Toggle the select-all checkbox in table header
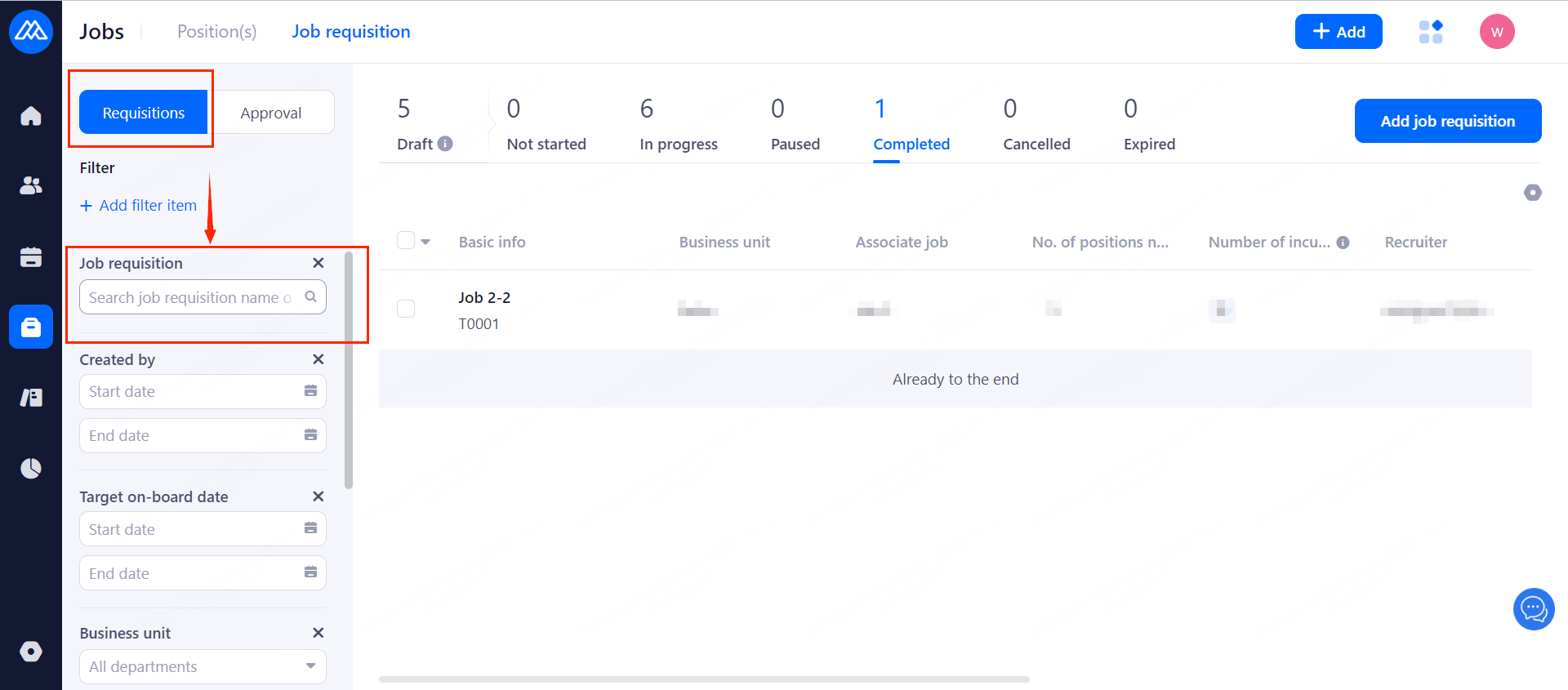Viewport: 1568px width, 690px height. tap(406, 241)
